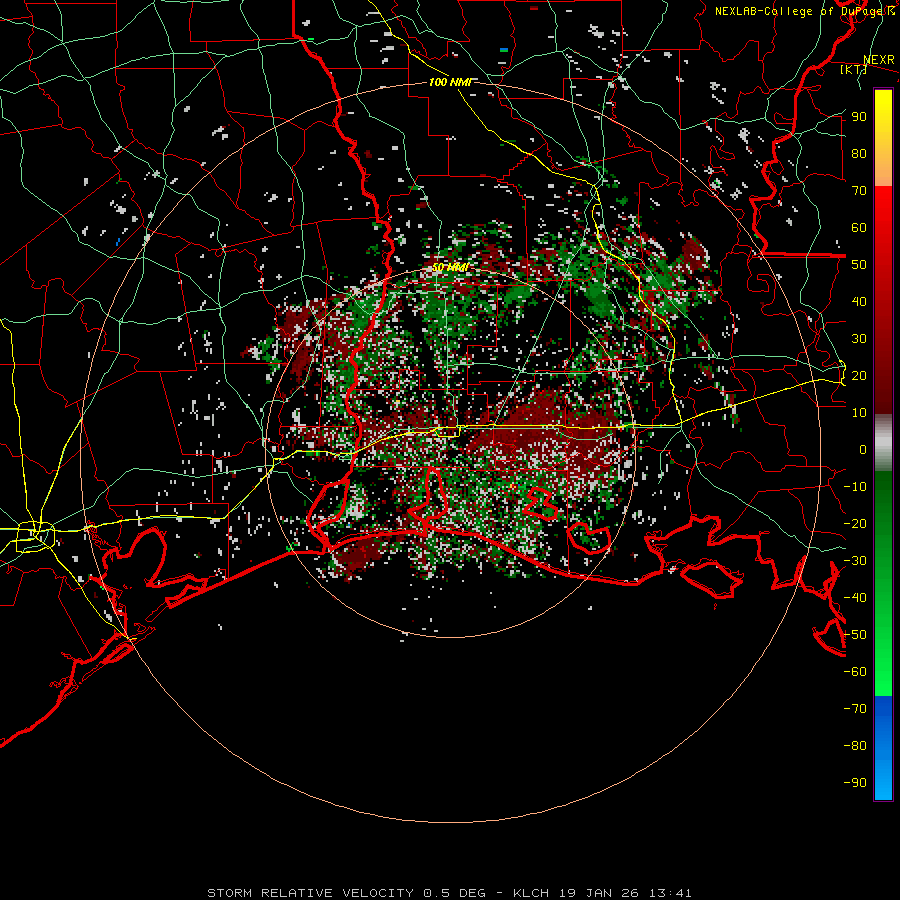Click the -90 value on the velocity scale
The height and width of the screenshot is (900, 900).
click(855, 783)
